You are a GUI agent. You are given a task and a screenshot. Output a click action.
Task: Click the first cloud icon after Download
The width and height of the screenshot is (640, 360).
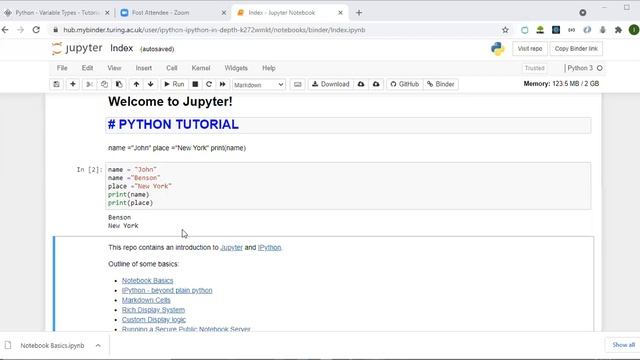361,84
